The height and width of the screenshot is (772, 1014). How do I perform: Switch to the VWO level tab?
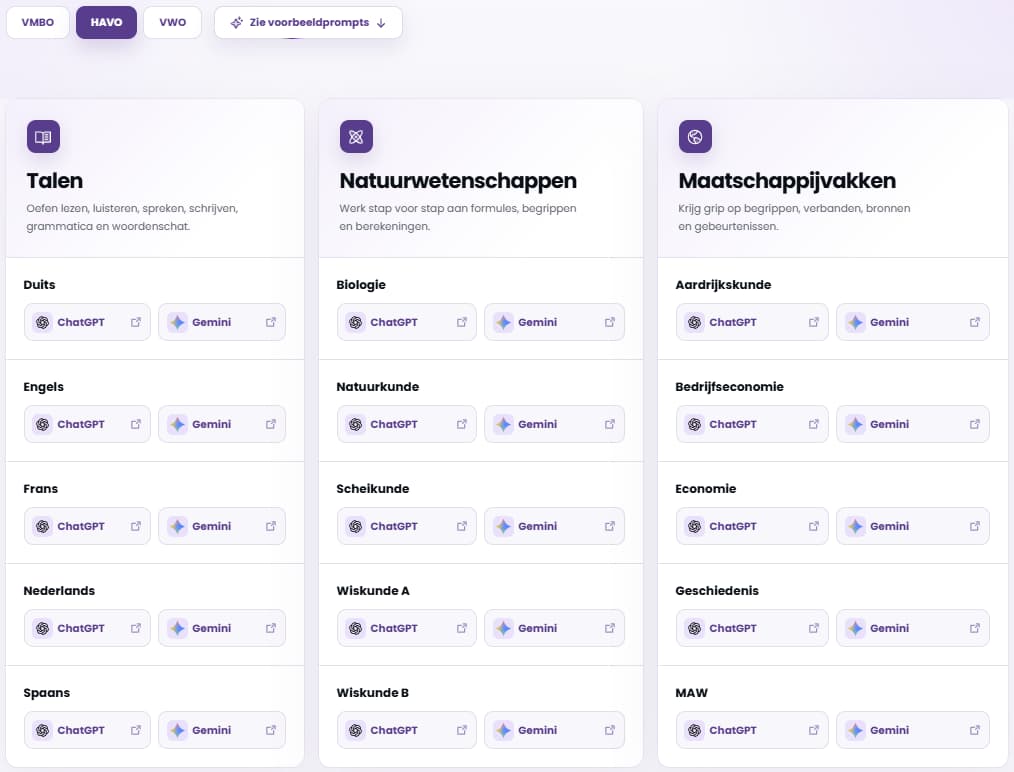click(173, 22)
